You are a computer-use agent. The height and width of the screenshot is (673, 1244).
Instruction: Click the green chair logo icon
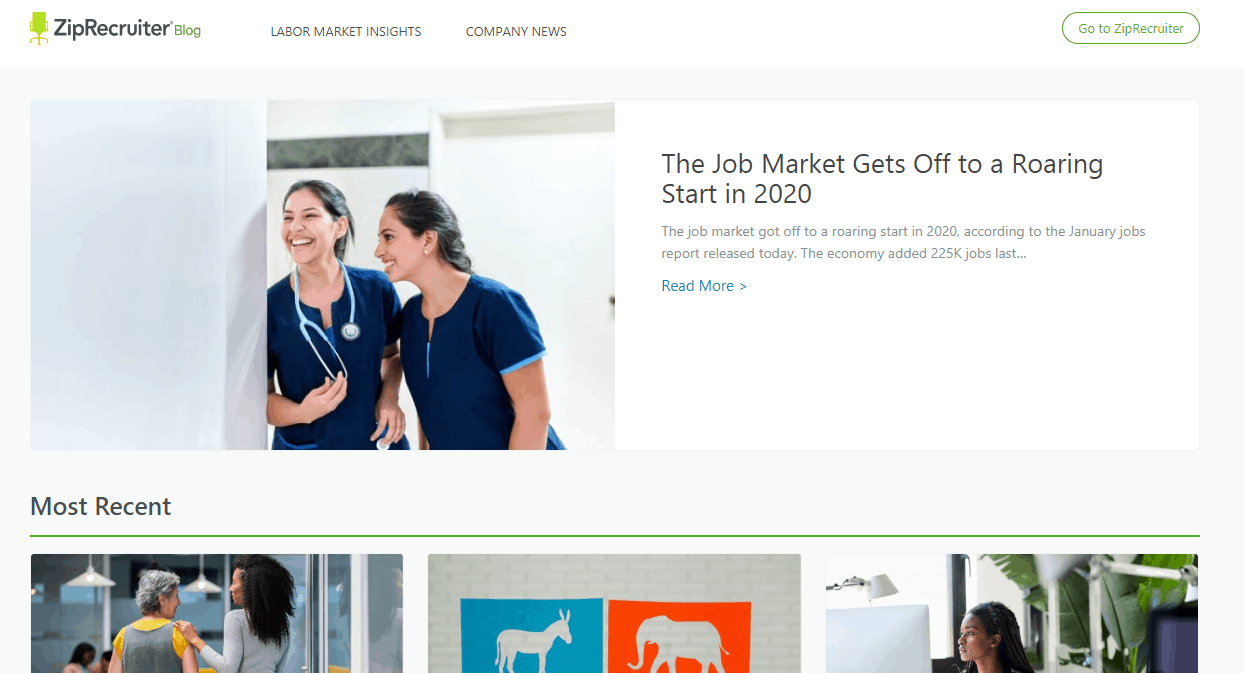click(x=39, y=28)
